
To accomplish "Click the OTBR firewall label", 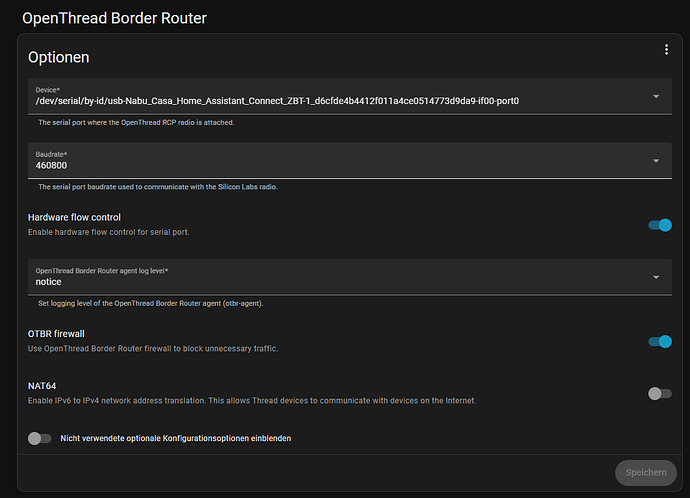I will click(56, 334).
